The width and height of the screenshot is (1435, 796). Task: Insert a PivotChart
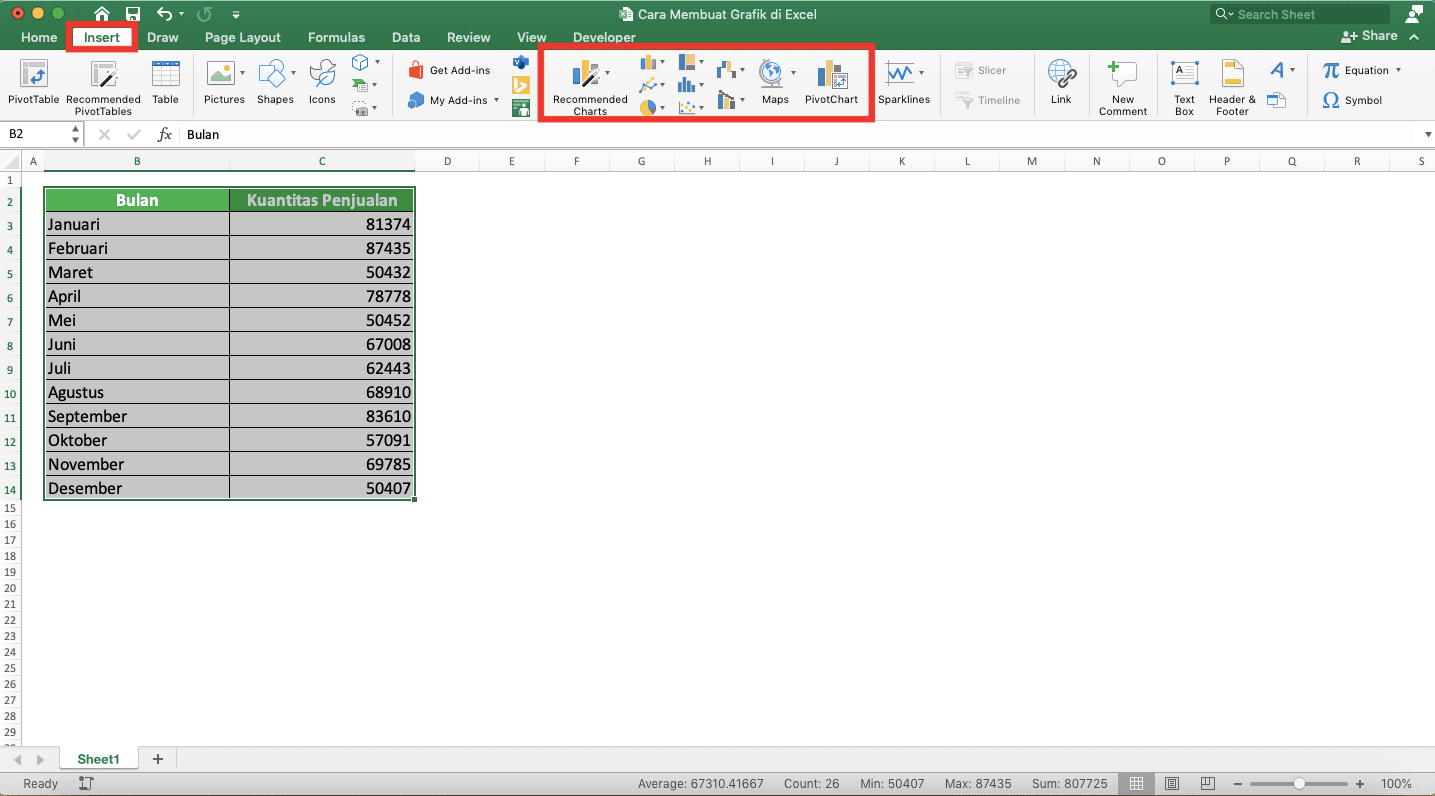tap(831, 83)
